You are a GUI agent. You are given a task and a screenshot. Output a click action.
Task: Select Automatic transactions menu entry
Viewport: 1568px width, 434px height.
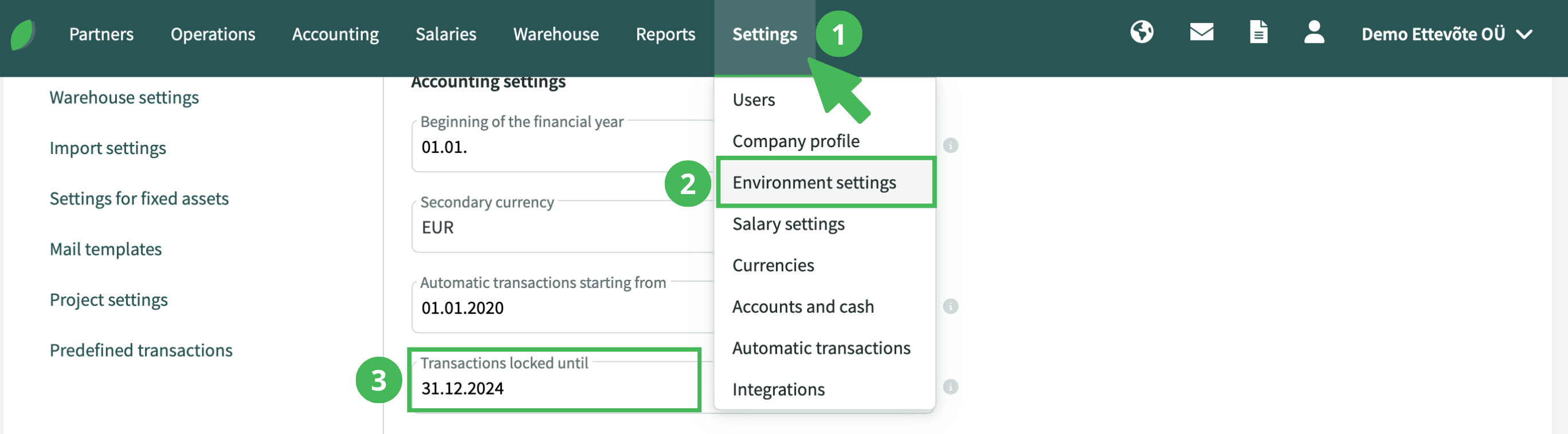coord(821,348)
